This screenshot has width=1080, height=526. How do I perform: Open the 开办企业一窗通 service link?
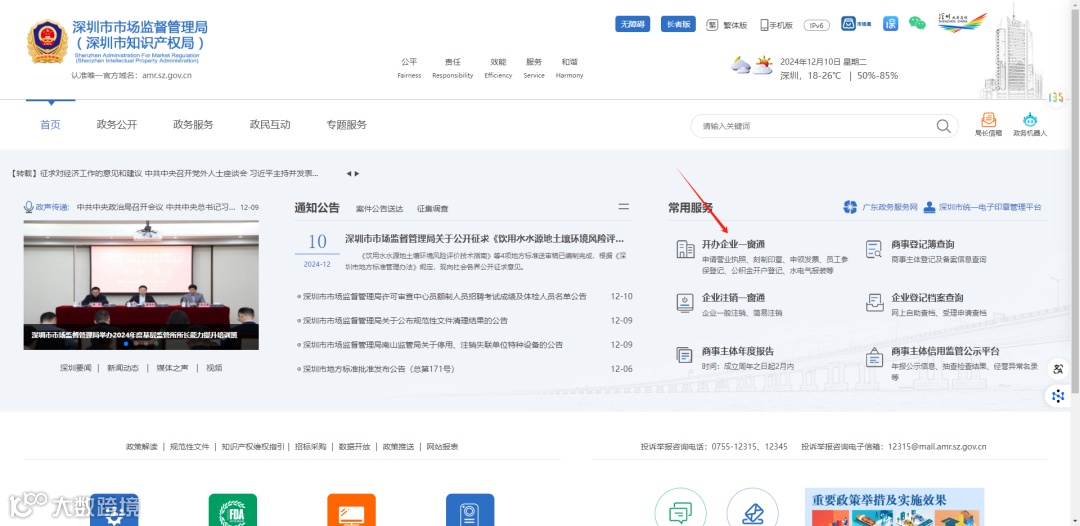coord(734,244)
